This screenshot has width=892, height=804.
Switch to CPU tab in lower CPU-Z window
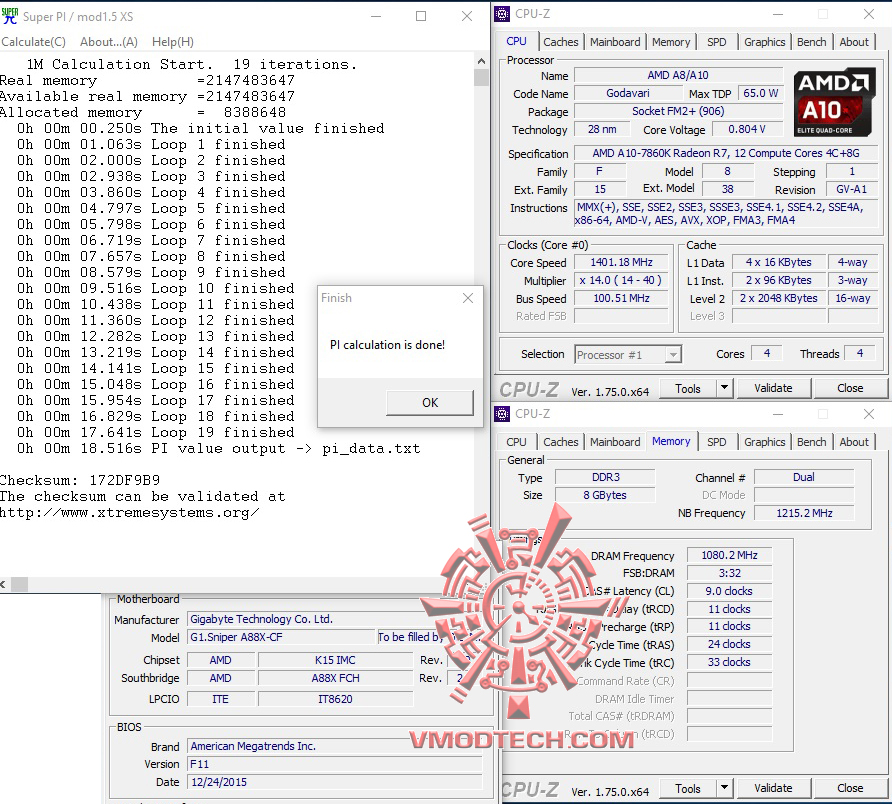click(516, 442)
